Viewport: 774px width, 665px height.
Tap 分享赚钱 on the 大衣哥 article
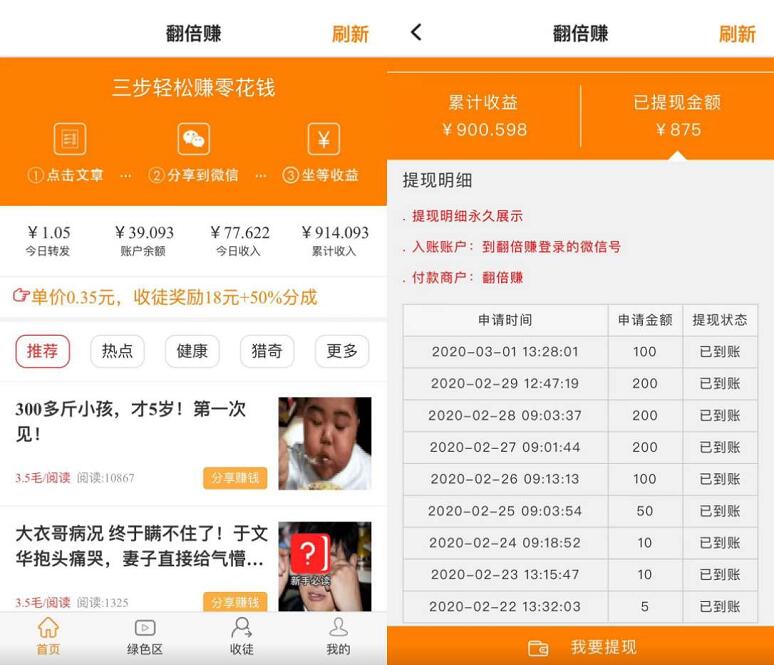pyautogui.click(x=235, y=602)
